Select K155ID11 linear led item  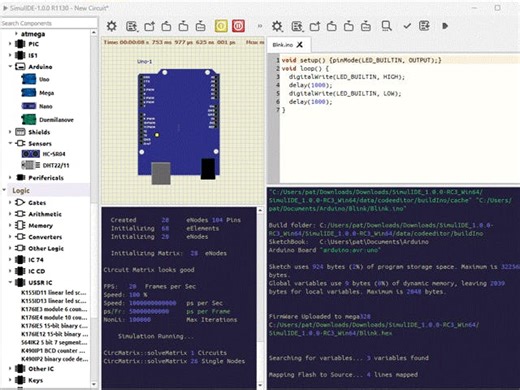pyautogui.click(x=54, y=293)
